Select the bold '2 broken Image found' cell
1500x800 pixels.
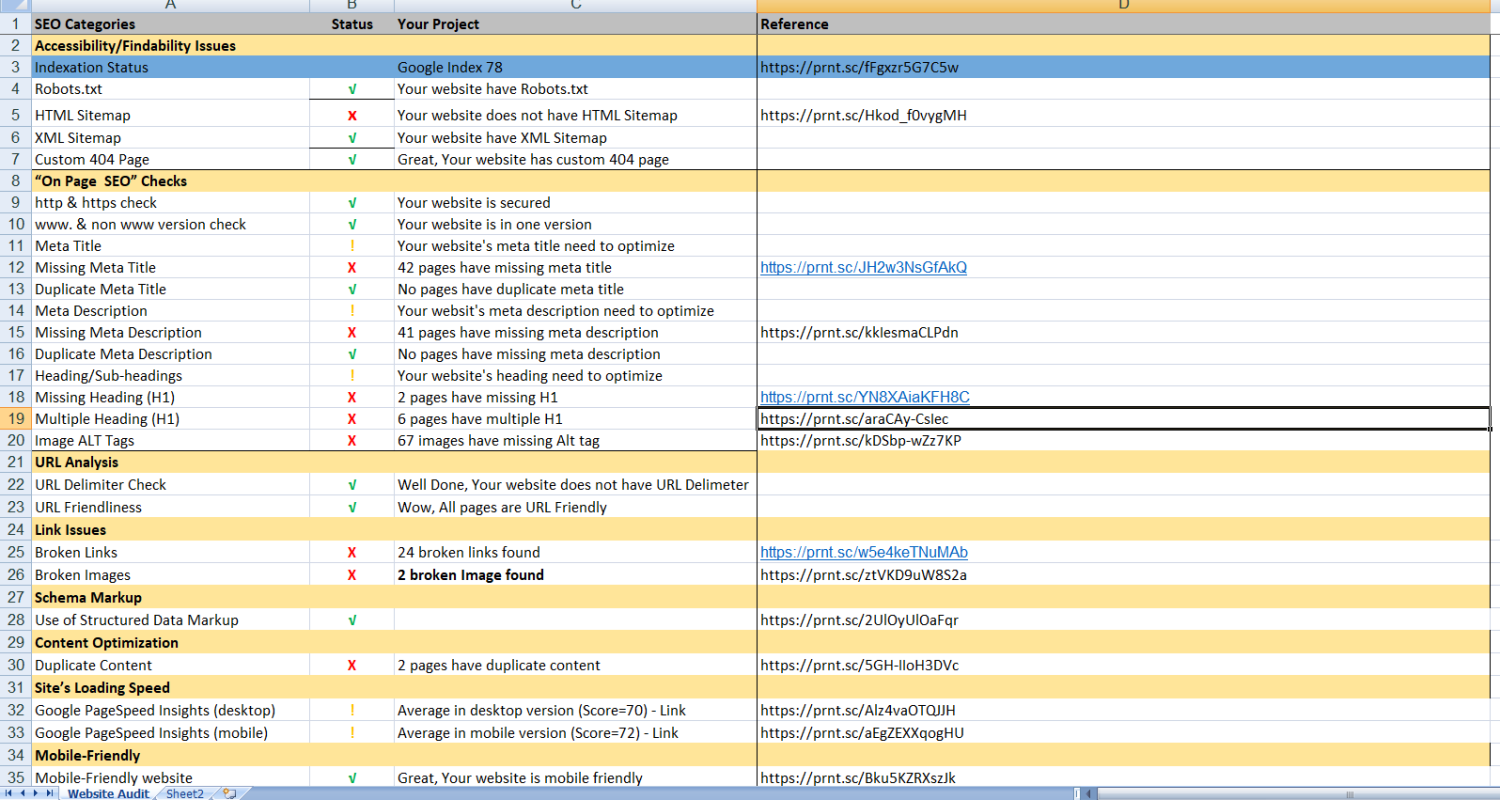[575, 575]
